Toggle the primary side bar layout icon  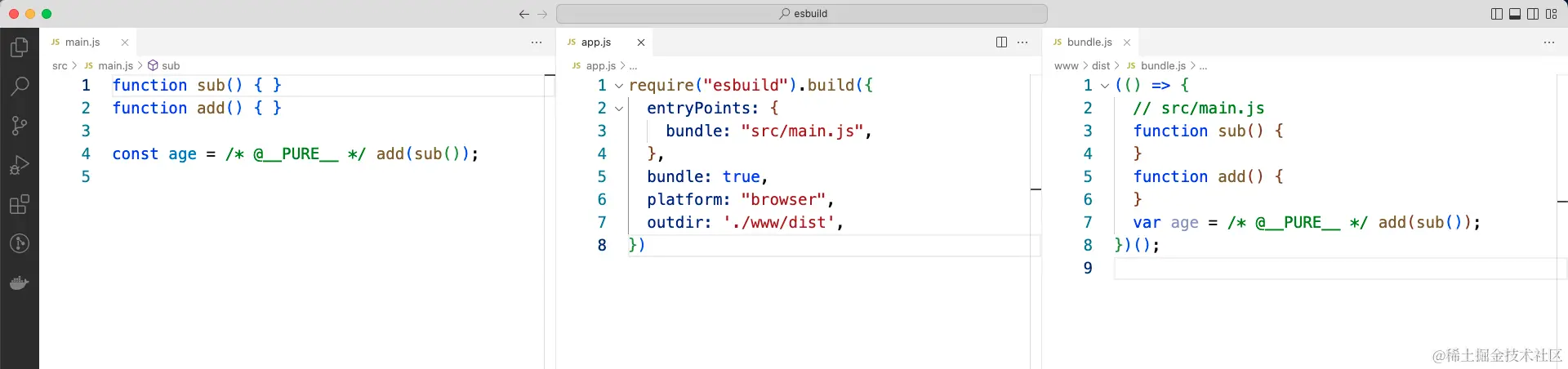(1497, 14)
